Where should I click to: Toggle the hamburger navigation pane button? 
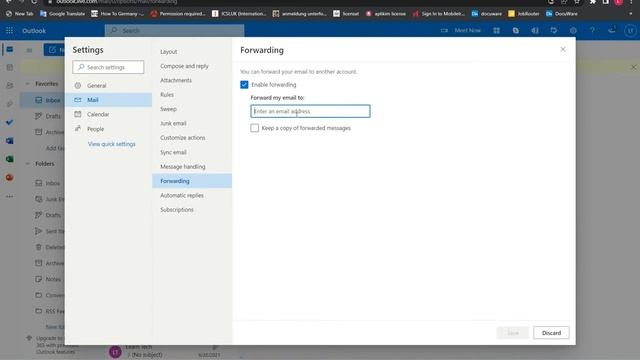29,50
